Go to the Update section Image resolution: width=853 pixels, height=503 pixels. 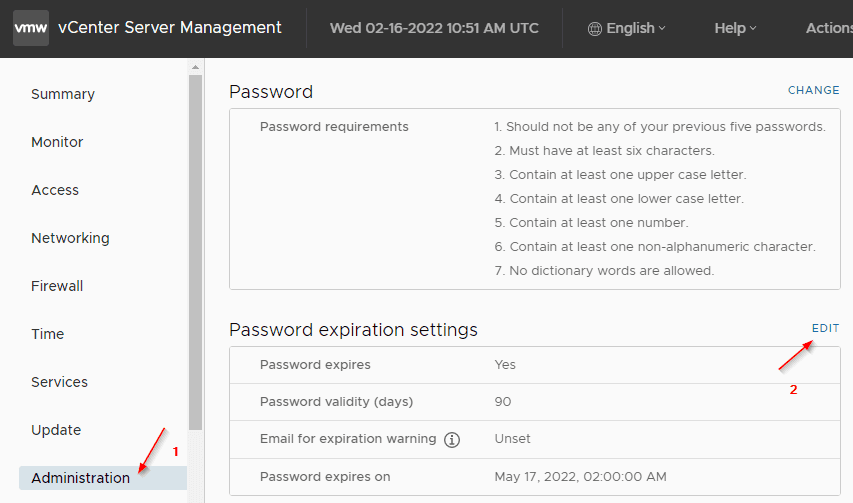pos(56,430)
